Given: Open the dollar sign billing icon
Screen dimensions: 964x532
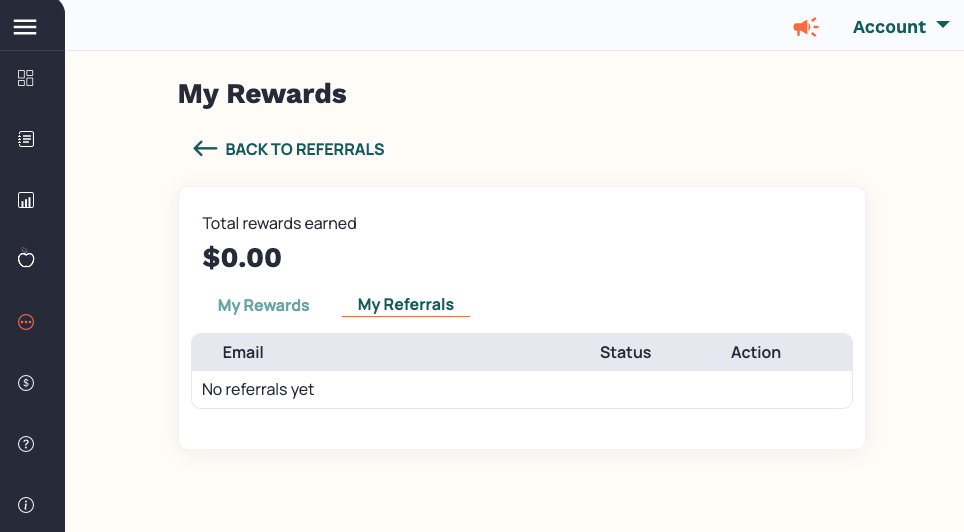Looking at the screenshot, I should (26, 383).
